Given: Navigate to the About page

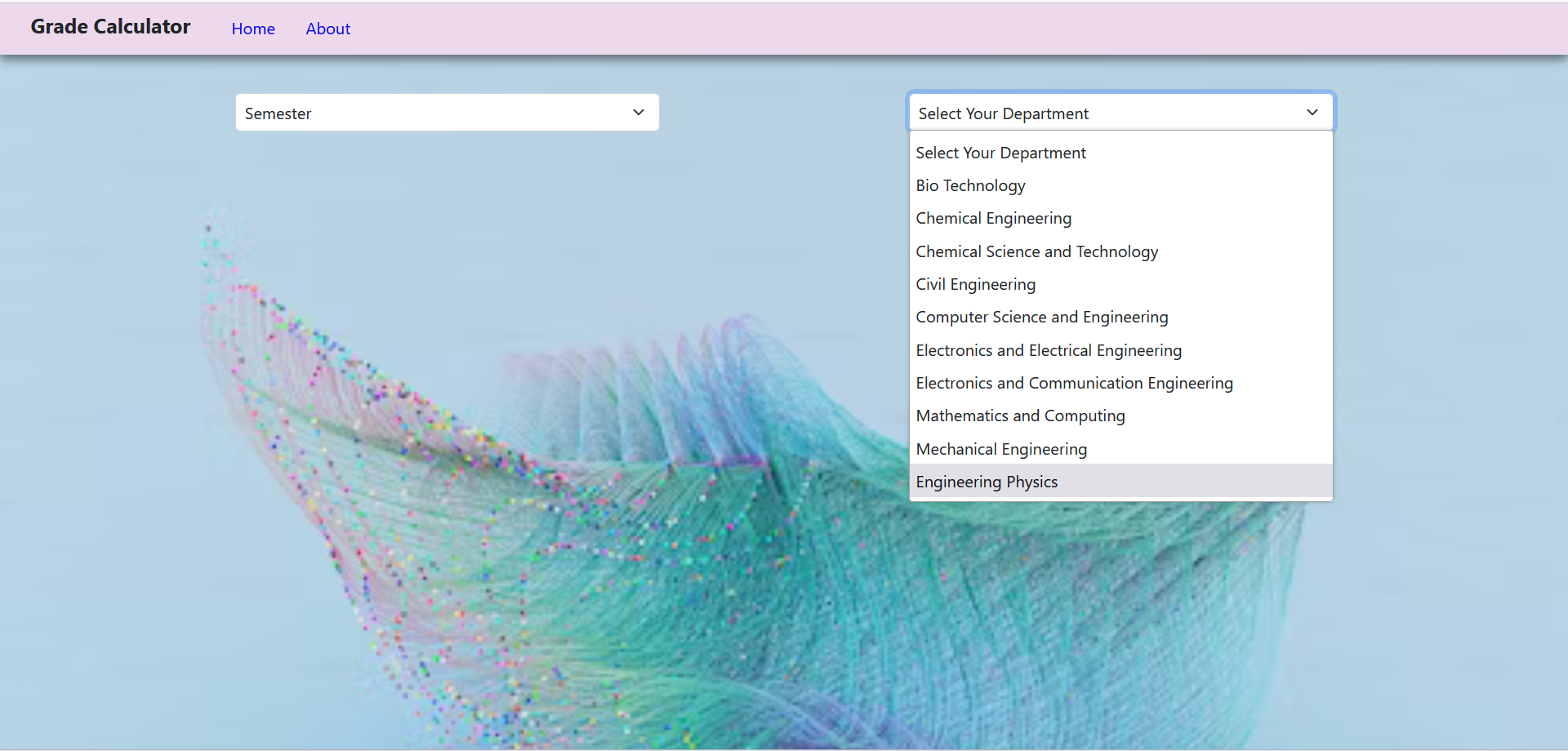Looking at the screenshot, I should click(327, 29).
